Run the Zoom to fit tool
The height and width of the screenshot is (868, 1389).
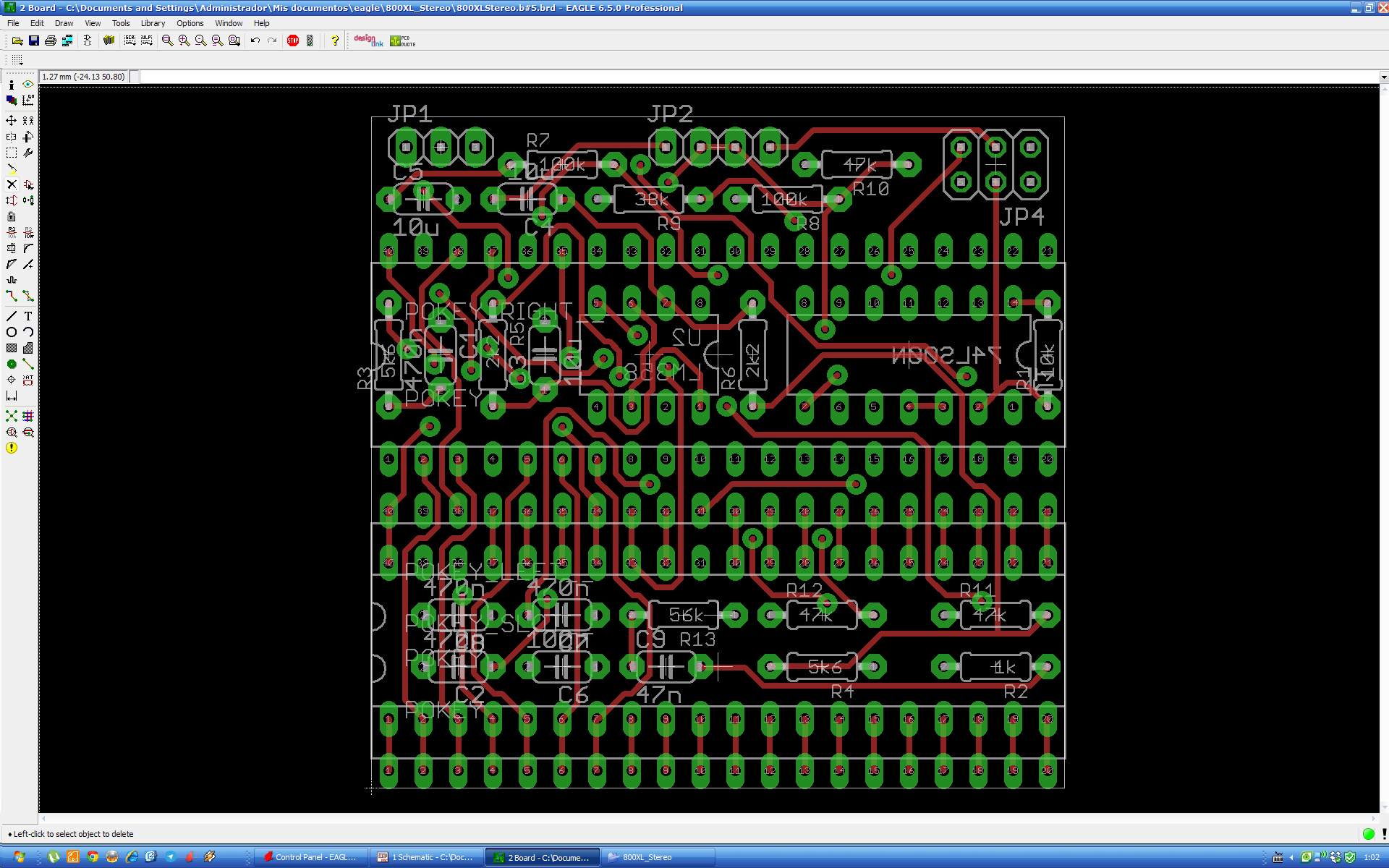point(167,41)
